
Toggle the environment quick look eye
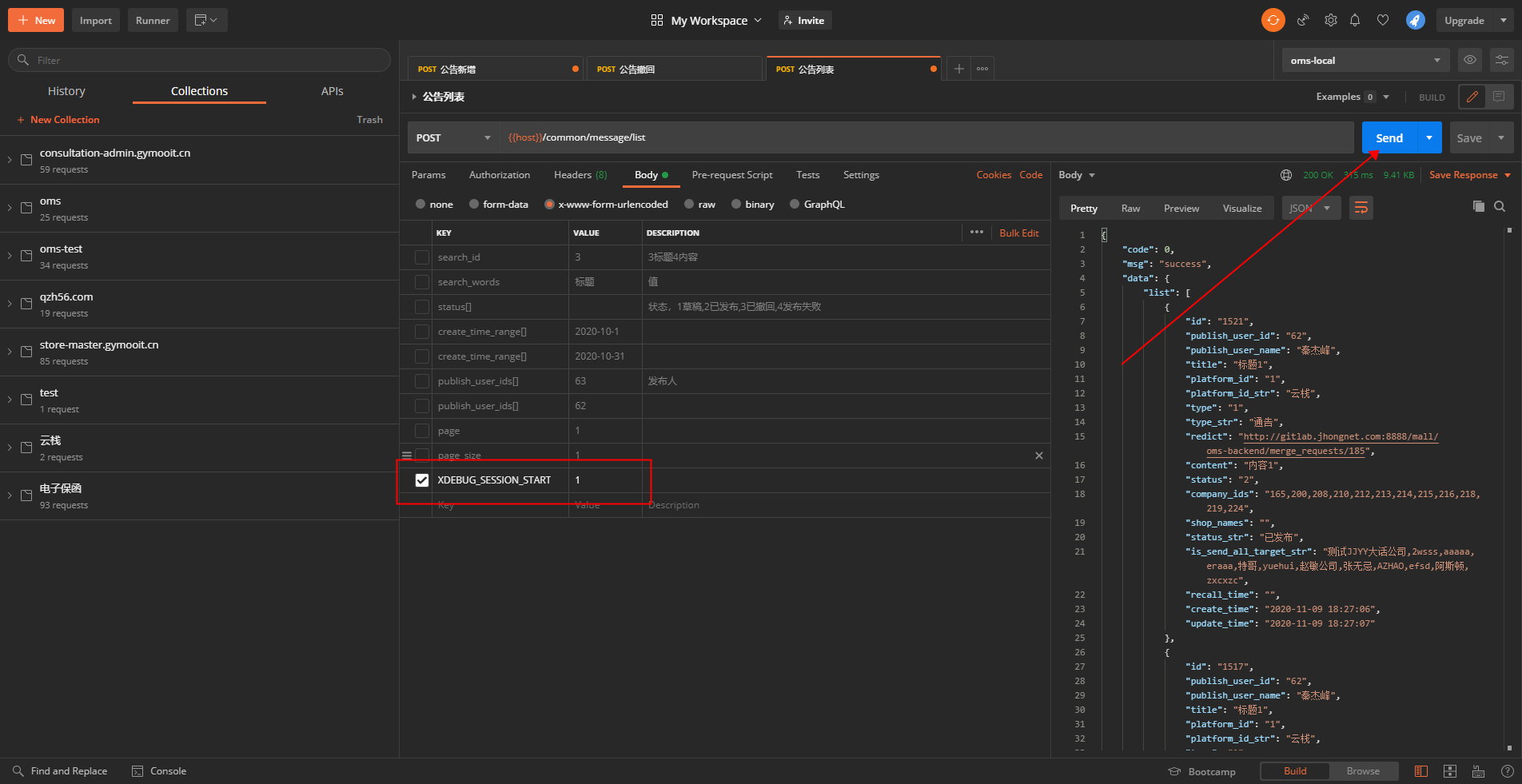tap(1469, 60)
